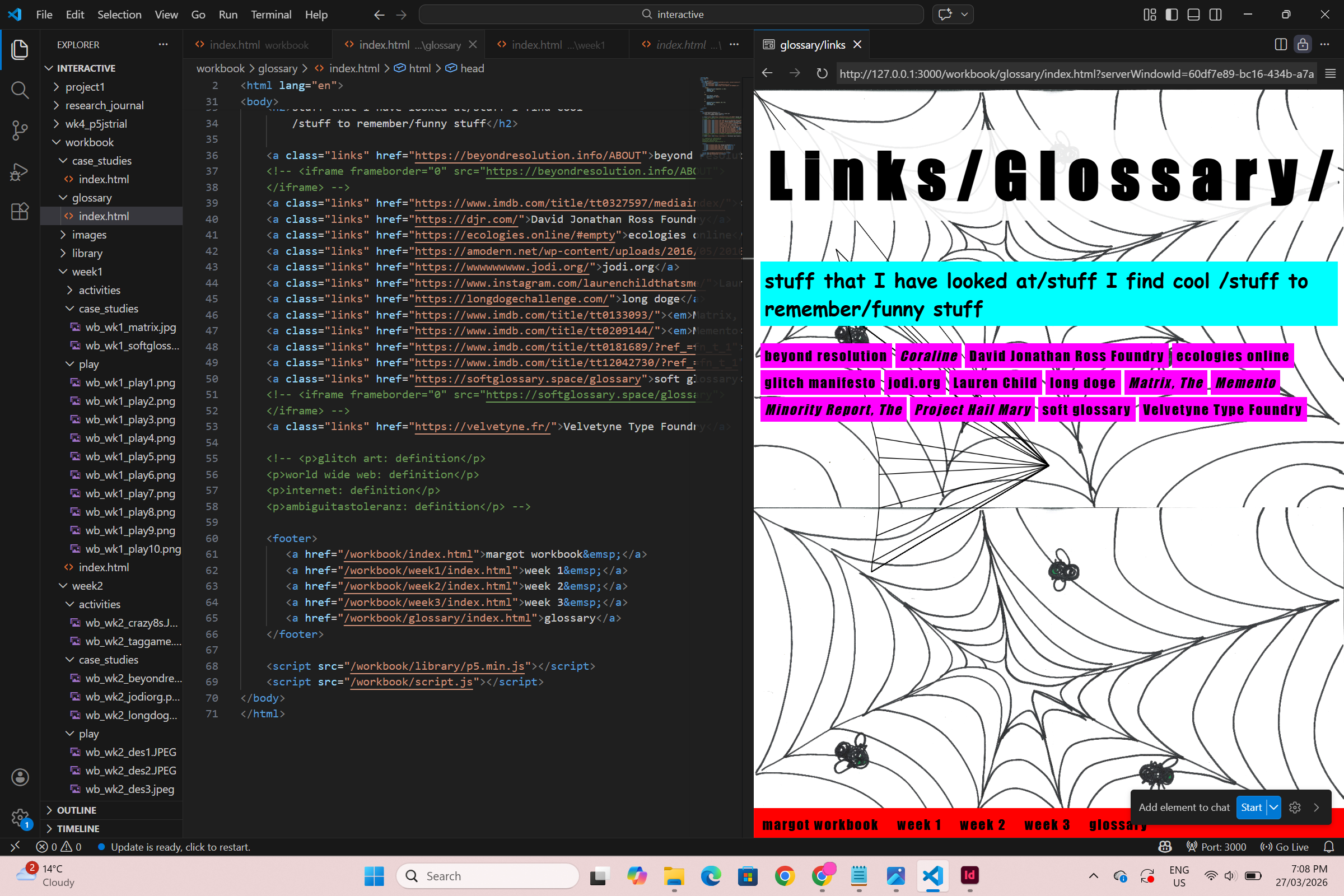1344x896 pixels.
Task: Open the Search view in activity bar
Action: pos(20,90)
